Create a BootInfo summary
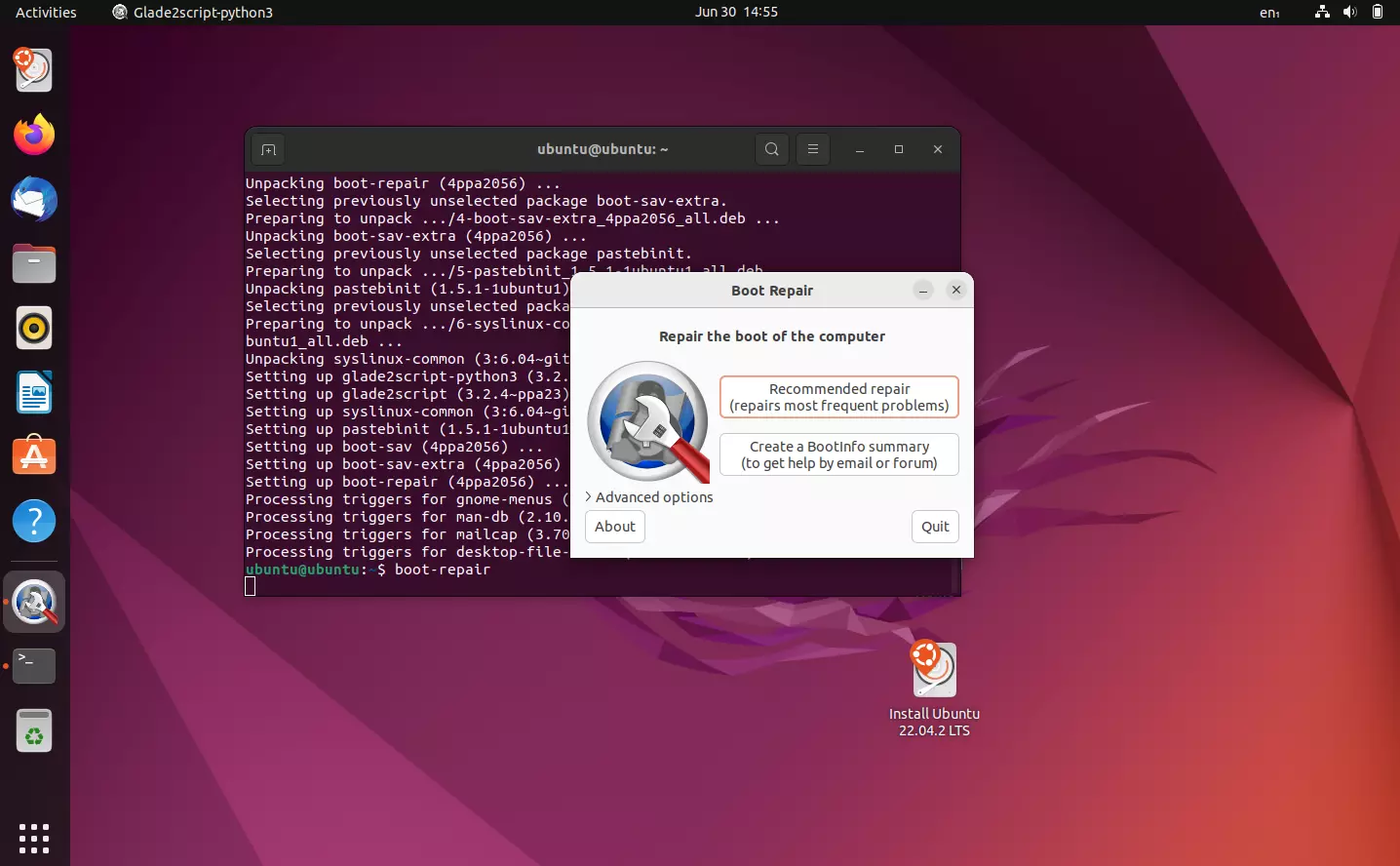 point(838,454)
